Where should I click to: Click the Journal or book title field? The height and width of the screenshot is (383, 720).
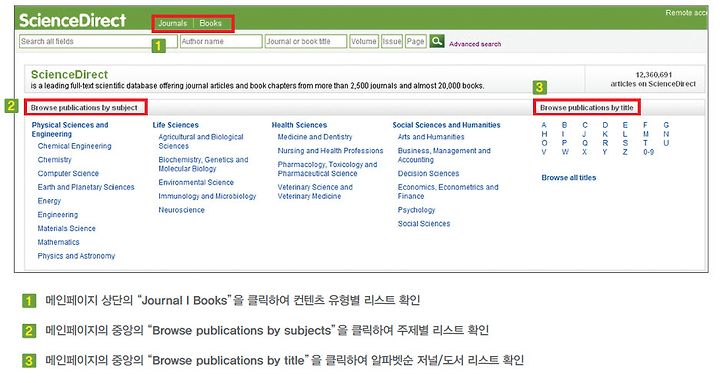coord(305,41)
